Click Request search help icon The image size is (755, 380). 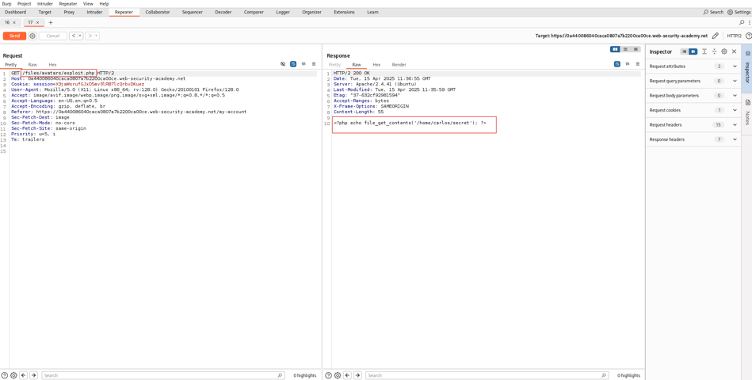click(5, 375)
